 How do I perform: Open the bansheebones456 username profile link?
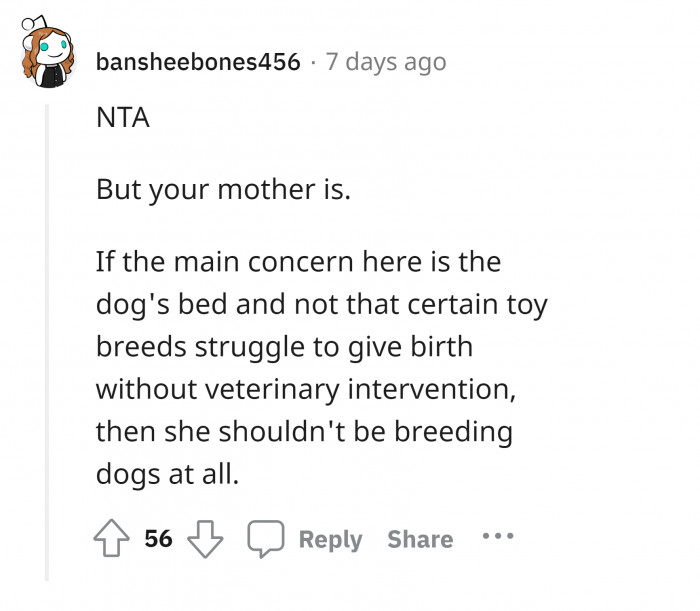198,62
